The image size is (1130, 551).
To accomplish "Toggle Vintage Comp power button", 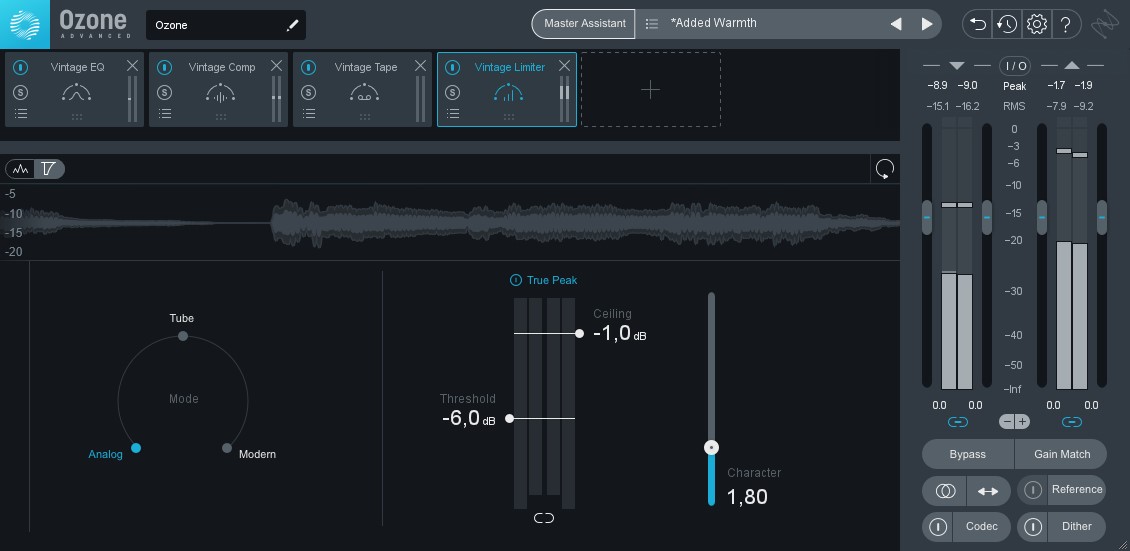I will 165,67.
